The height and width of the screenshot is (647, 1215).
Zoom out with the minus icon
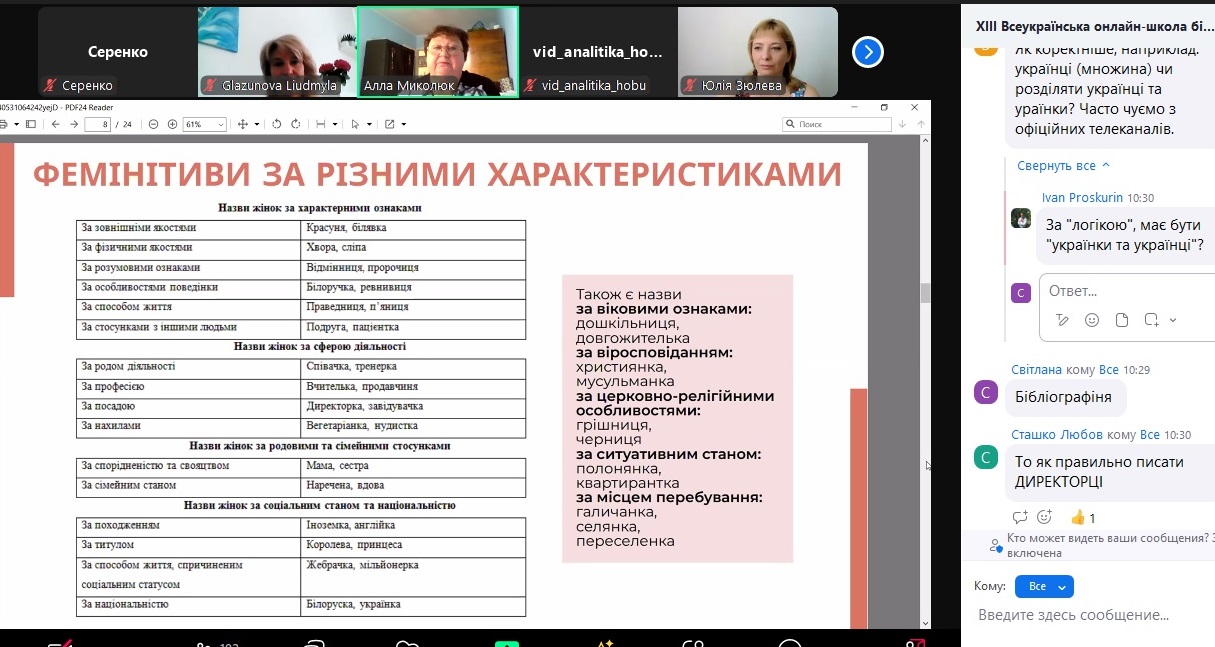point(153,124)
